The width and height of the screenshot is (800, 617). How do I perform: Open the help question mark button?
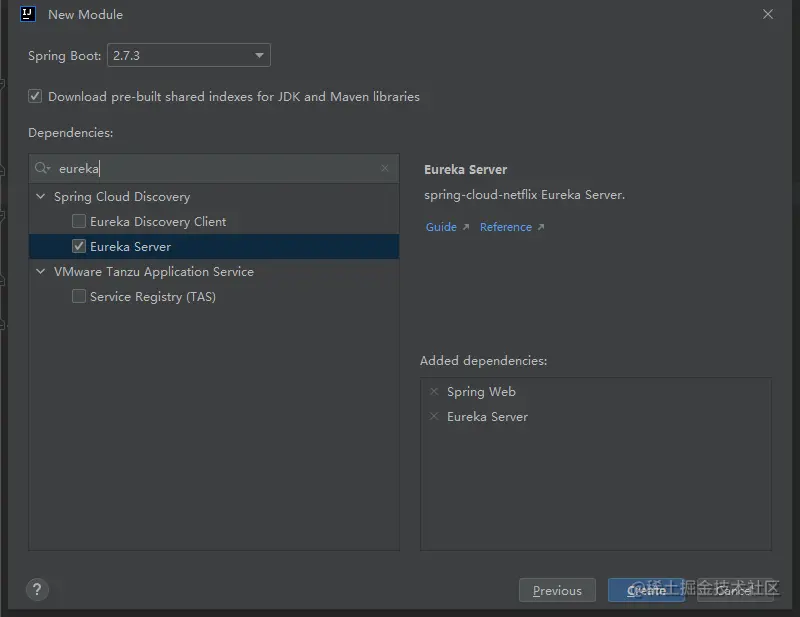pos(37,590)
